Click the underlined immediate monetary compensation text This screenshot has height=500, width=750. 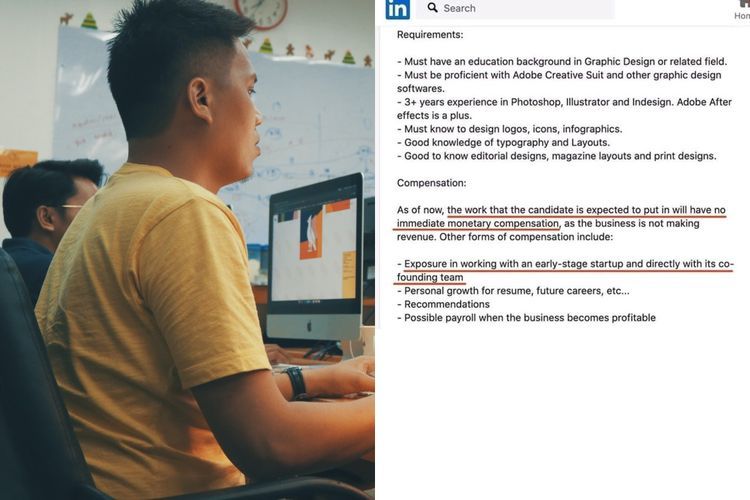pyautogui.click(x=478, y=223)
